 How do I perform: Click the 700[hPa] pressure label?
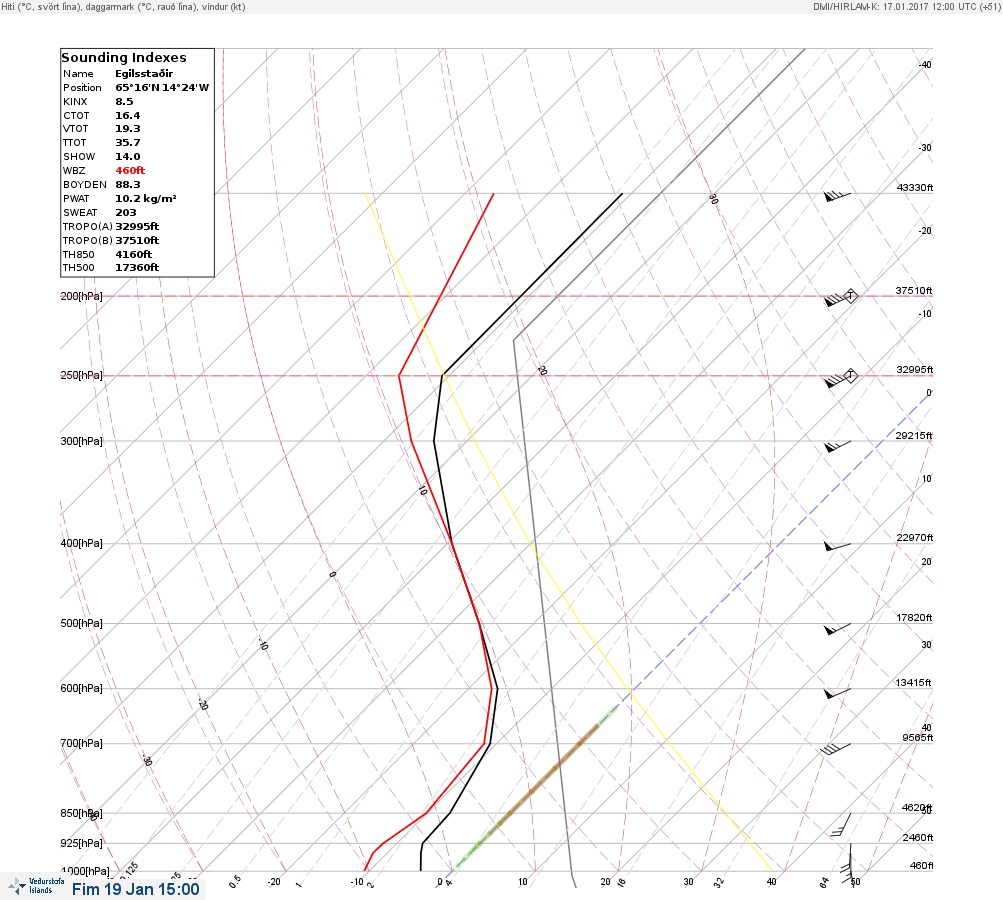click(81, 743)
